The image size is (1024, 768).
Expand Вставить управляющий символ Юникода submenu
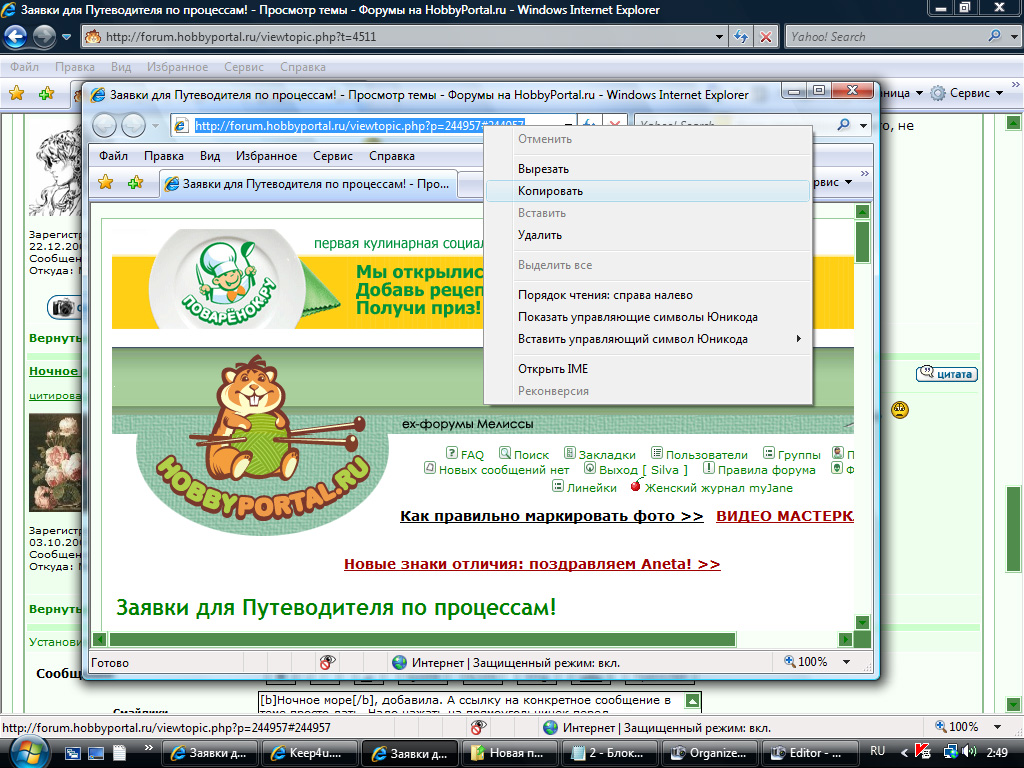[797, 339]
